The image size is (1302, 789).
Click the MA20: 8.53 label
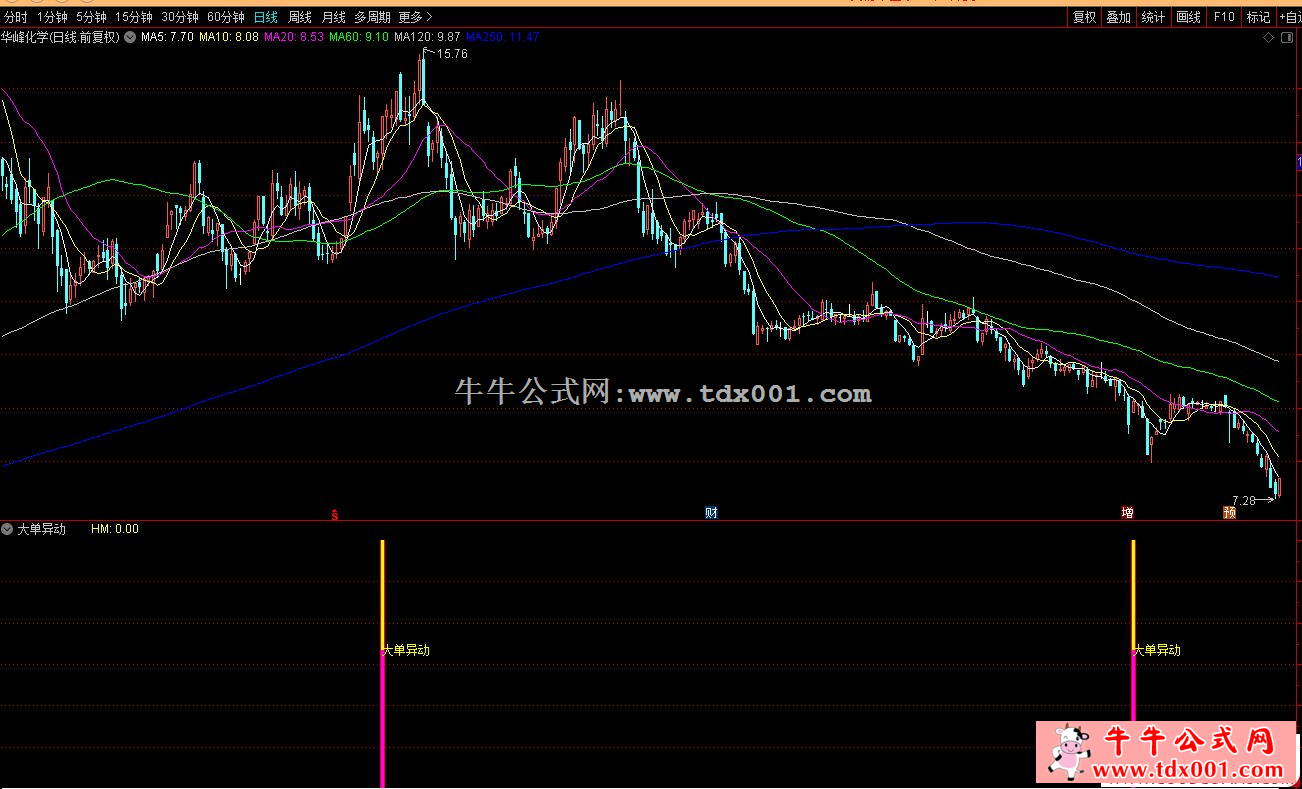pyautogui.click(x=293, y=37)
